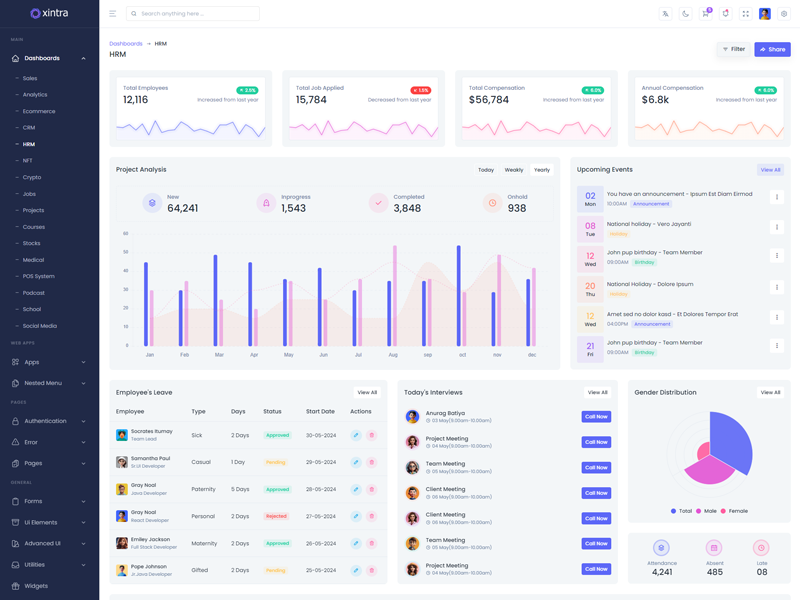Toggle dark mode with the moon icon

click(685, 14)
